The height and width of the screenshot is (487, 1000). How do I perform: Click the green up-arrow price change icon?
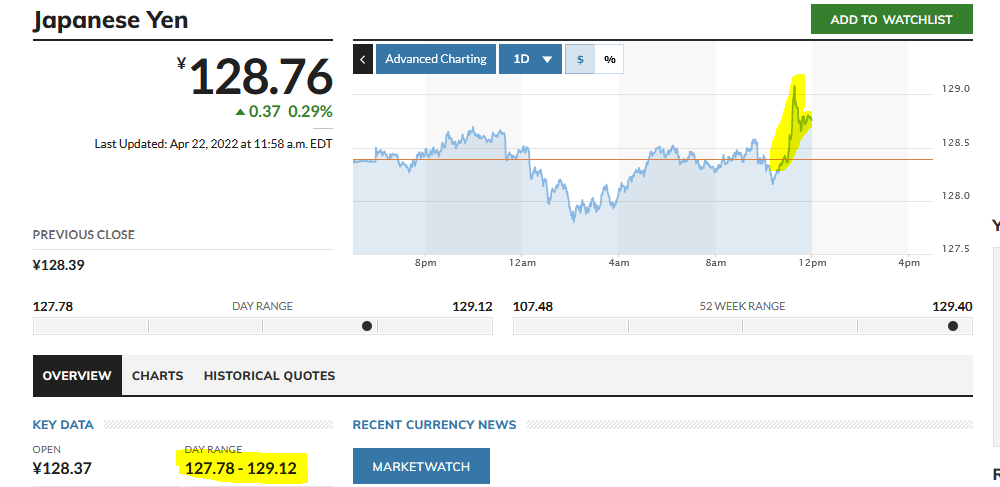click(x=240, y=112)
